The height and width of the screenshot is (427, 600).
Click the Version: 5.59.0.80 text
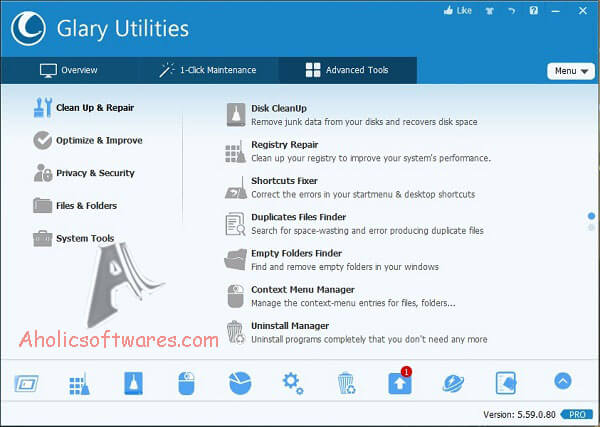click(519, 415)
